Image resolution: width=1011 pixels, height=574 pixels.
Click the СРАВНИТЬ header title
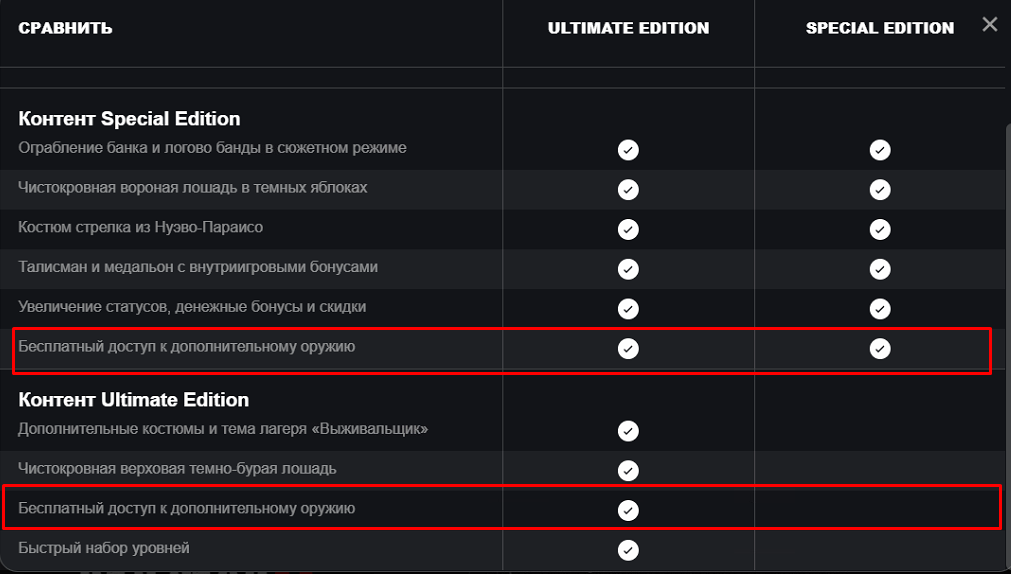tap(65, 28)
